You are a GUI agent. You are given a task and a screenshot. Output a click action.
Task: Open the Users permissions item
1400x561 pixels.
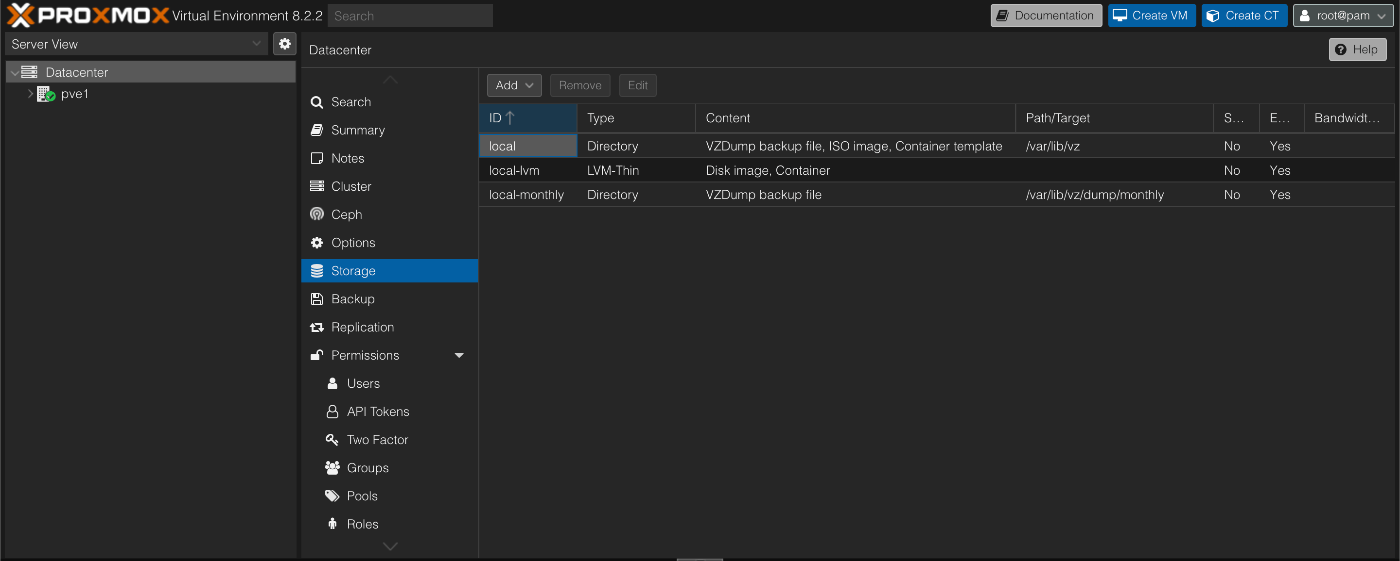[390, 383]
